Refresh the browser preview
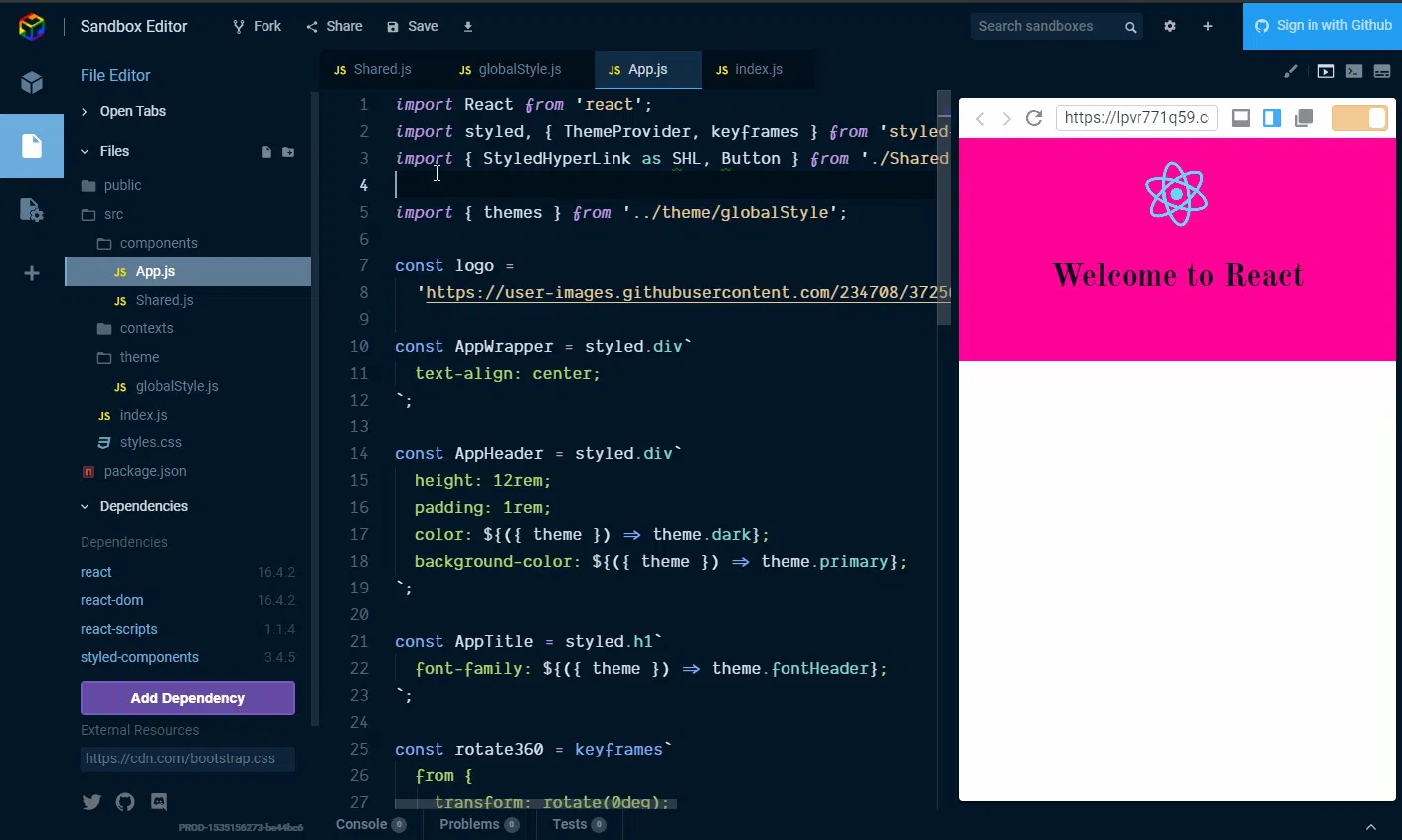 [x=1034, y=117]
